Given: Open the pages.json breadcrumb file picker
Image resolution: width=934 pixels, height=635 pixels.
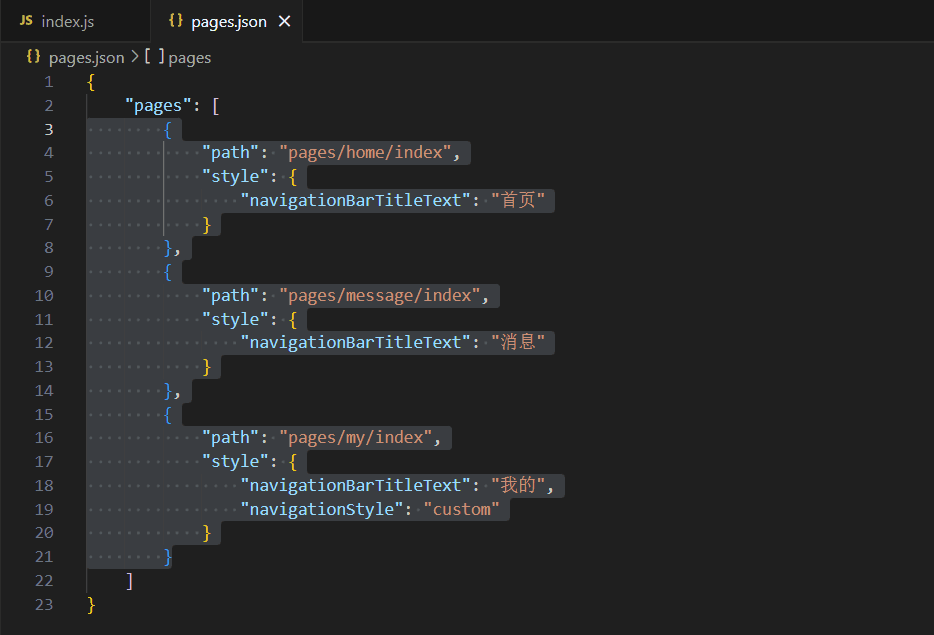Looking at the screenshot, I should (x=86, y=57).
